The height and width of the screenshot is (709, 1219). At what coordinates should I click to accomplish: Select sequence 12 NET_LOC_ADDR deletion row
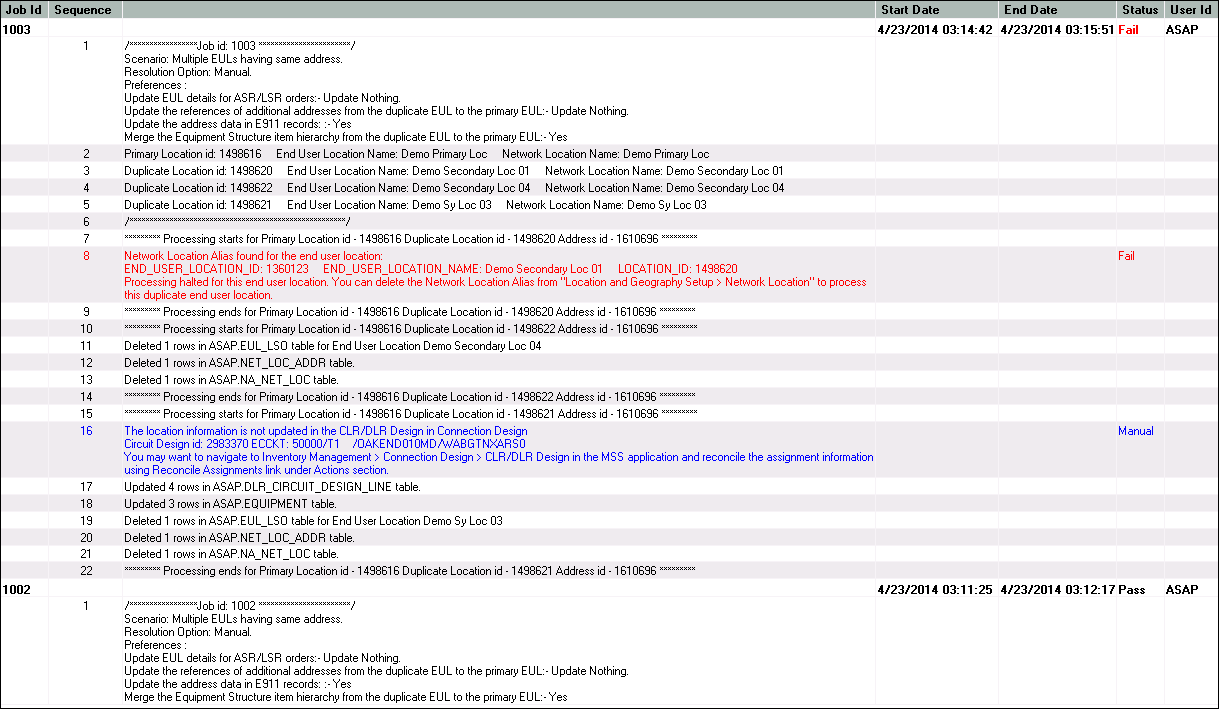click(x=609, y=363)
